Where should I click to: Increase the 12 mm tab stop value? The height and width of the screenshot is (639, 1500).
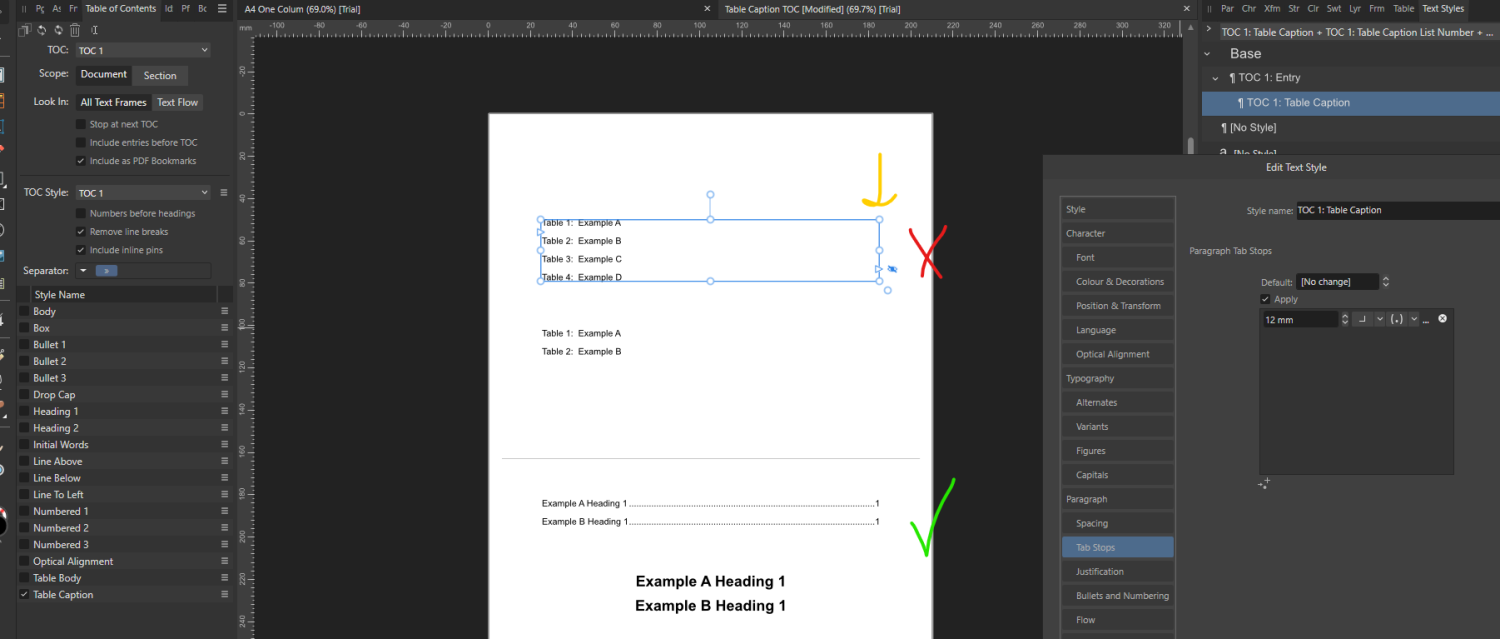1346,315
